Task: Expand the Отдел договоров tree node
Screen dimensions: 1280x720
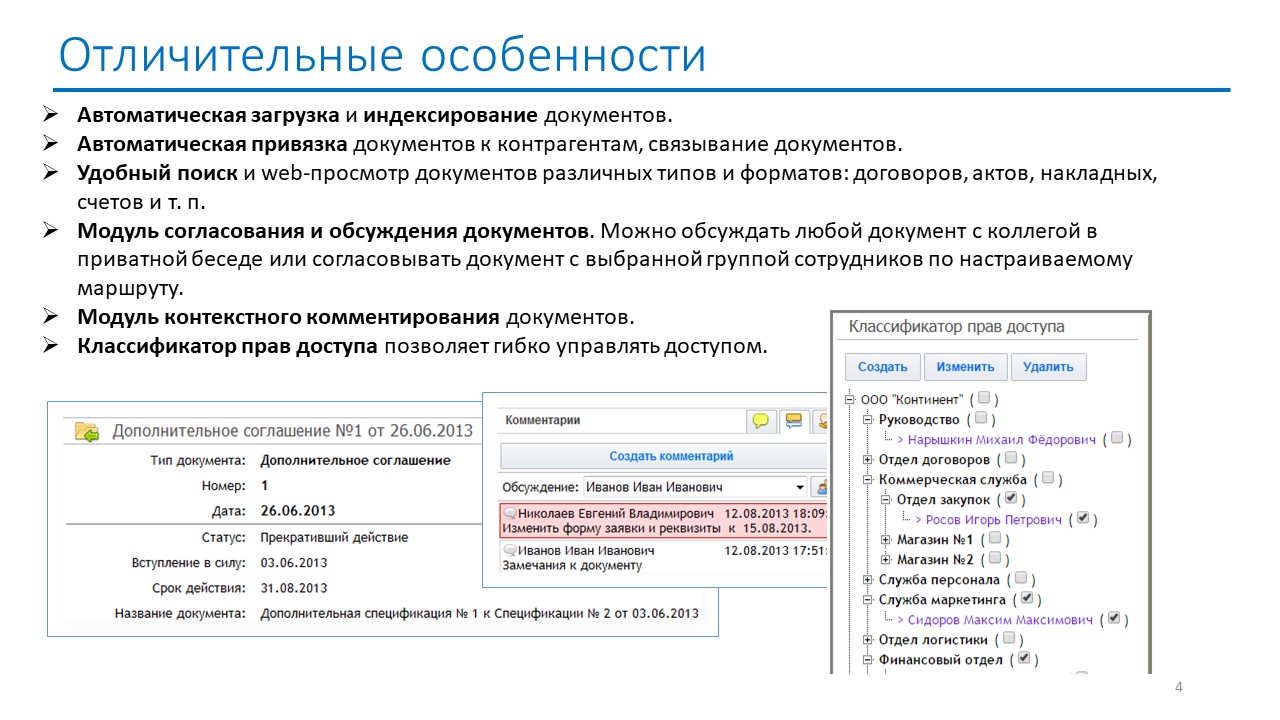Action: coord(868,459)
